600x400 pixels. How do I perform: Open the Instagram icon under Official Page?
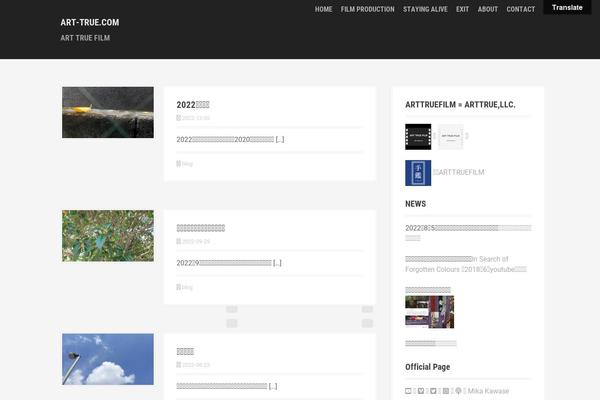[x=446, y=391]
